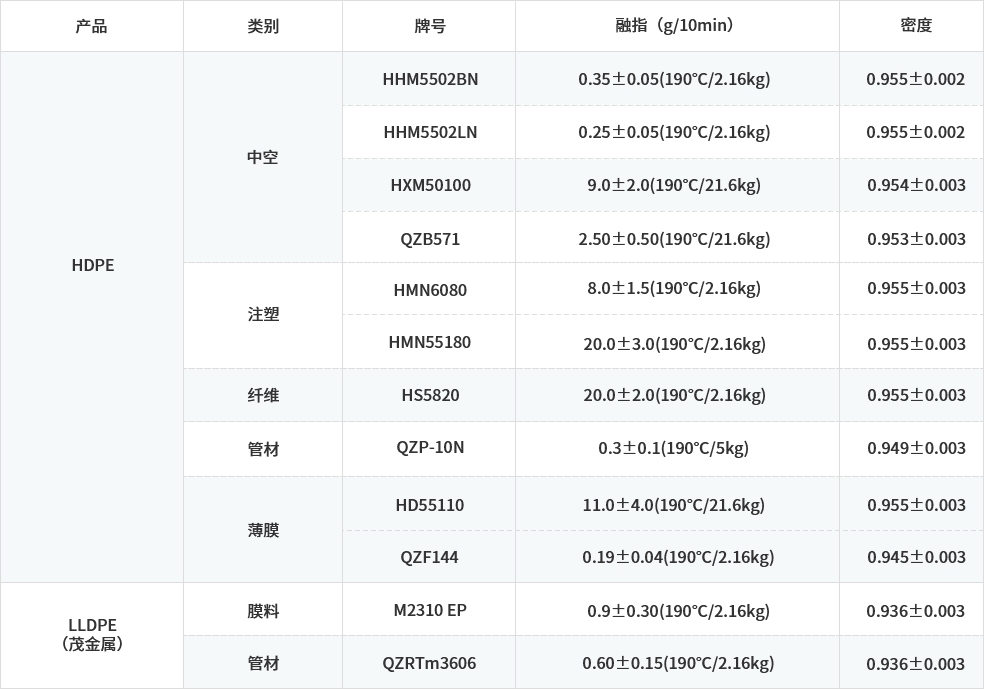The width and height of the screenshot is (984, 689).
Task: Click the 类别 column header
Action: [262, 26]
